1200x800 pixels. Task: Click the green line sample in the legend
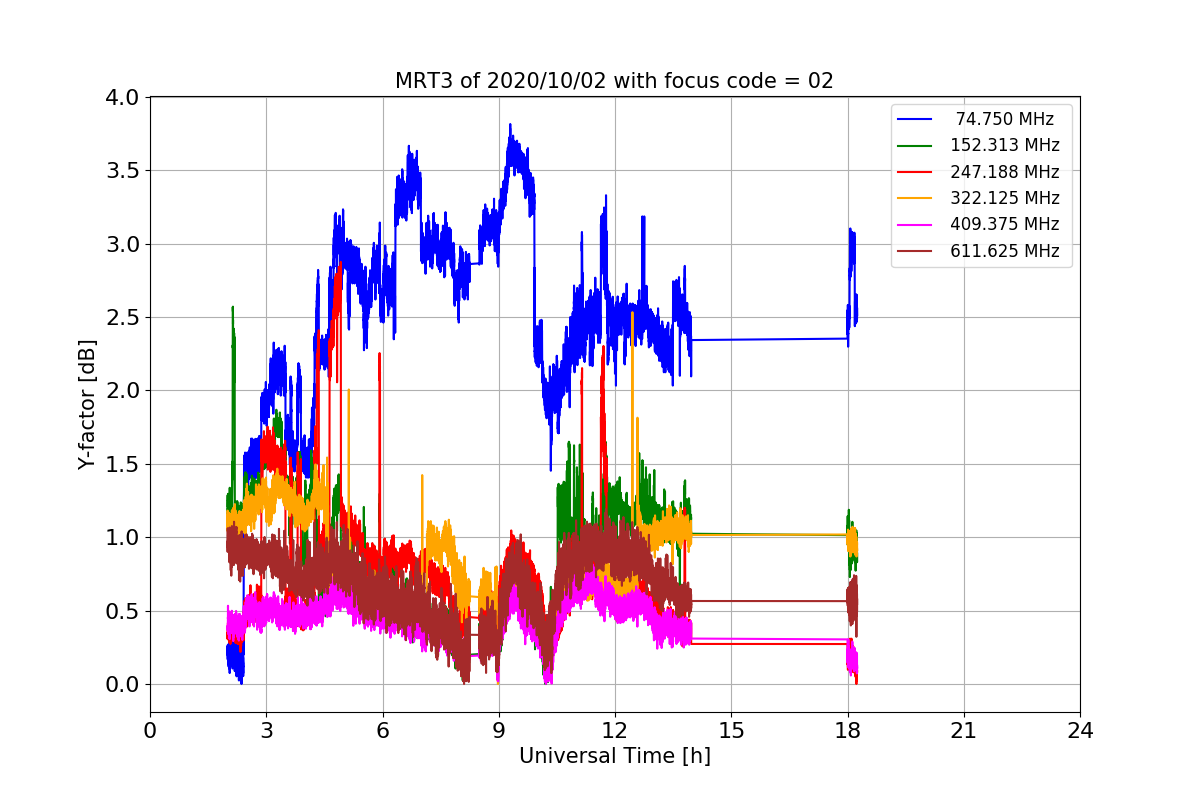pyautogui.click(x=916, y=145)
